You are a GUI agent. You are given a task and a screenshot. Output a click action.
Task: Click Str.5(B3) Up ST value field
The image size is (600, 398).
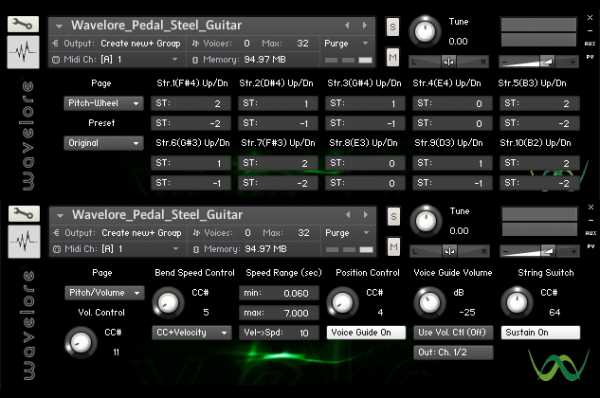pos(540,103)
